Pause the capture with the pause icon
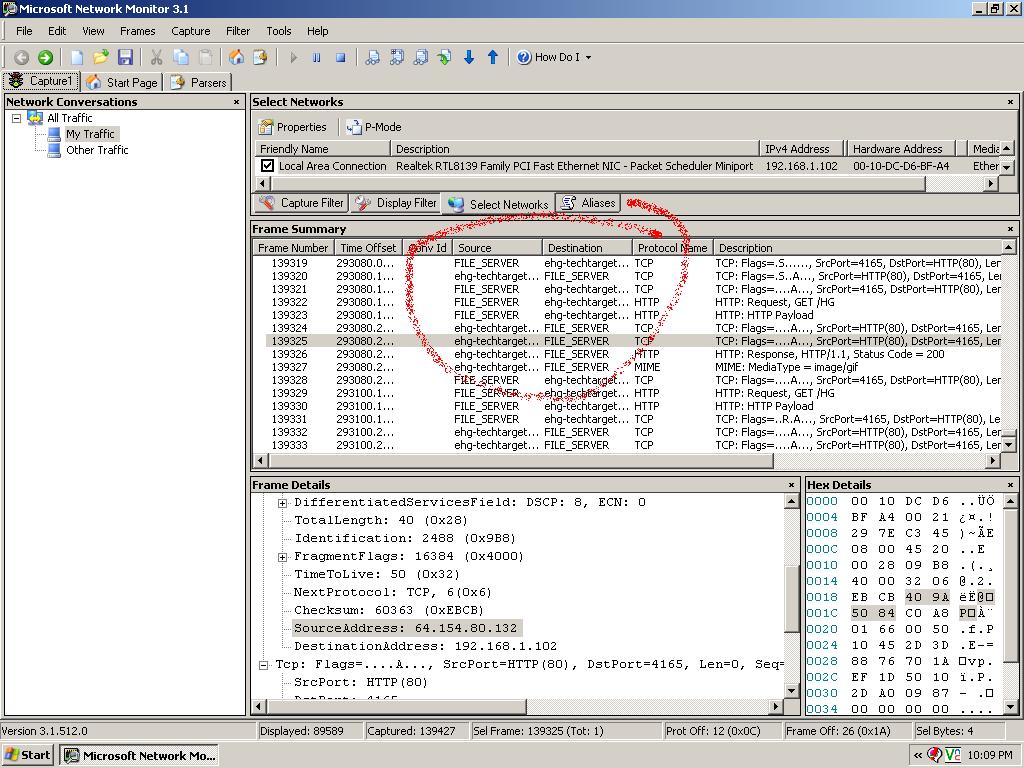 click(x=317, y=57)
